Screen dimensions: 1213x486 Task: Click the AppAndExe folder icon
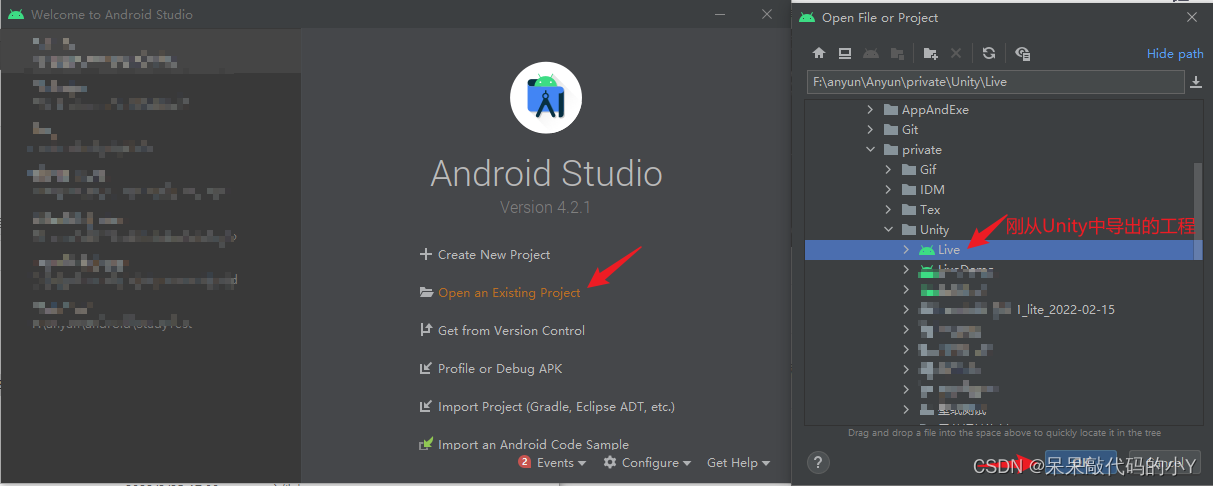click(891, 110)
